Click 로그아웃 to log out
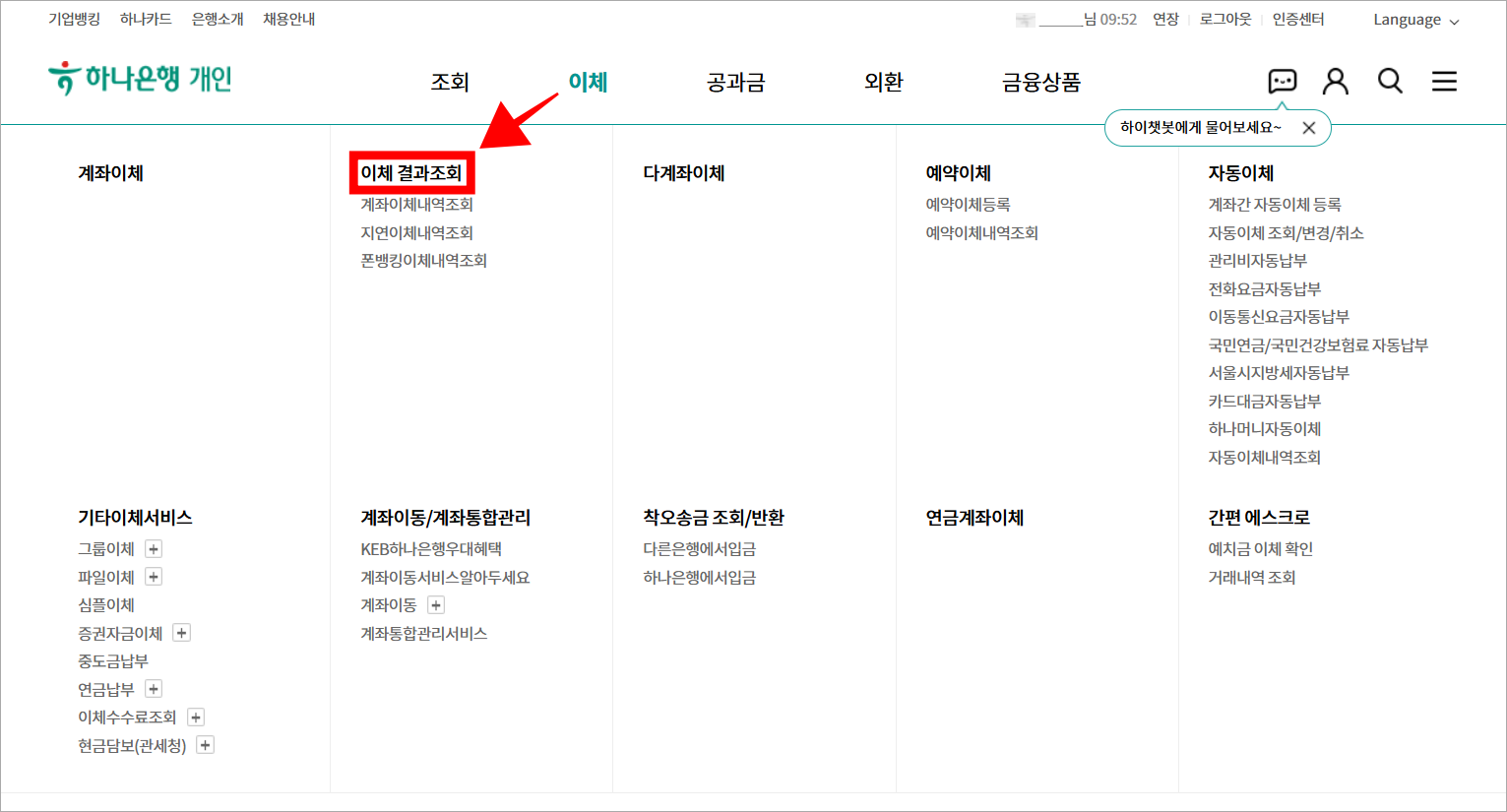Screen dimensions: 1507x812 click(x=1224, y=19)
